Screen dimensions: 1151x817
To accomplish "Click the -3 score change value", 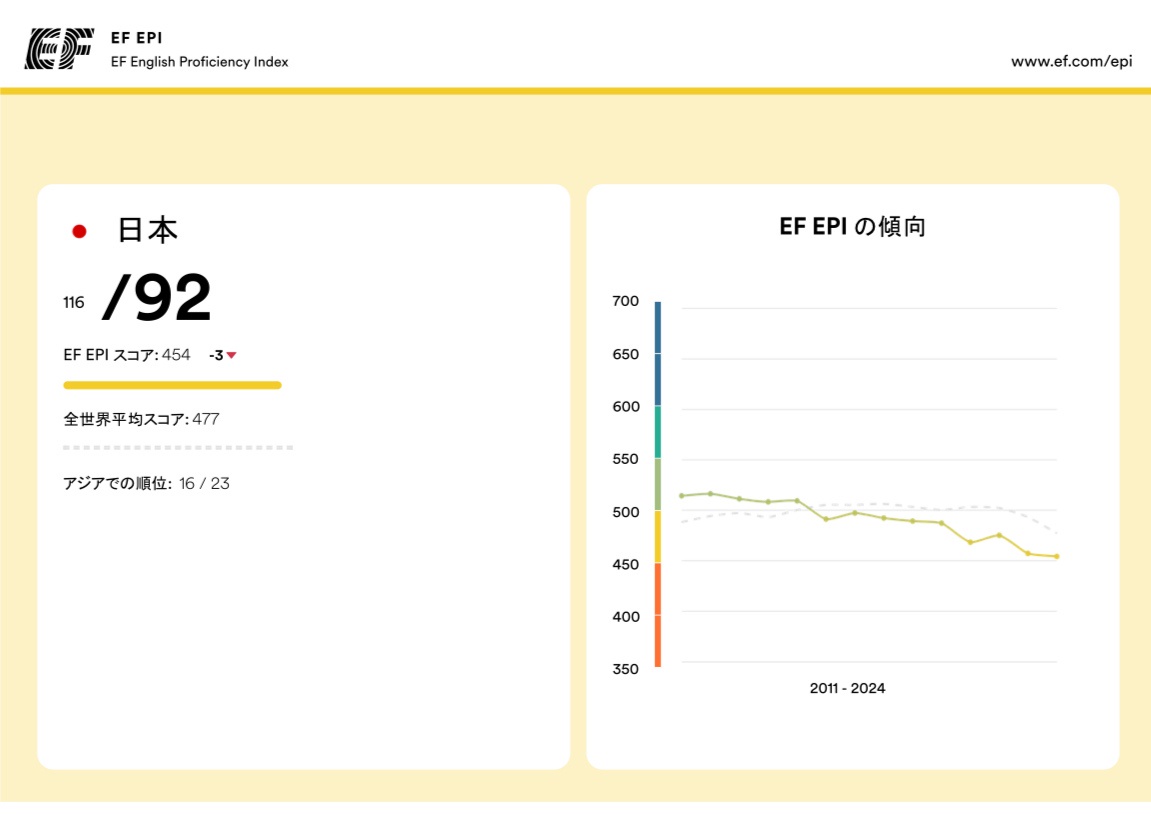I will [216, 355].
